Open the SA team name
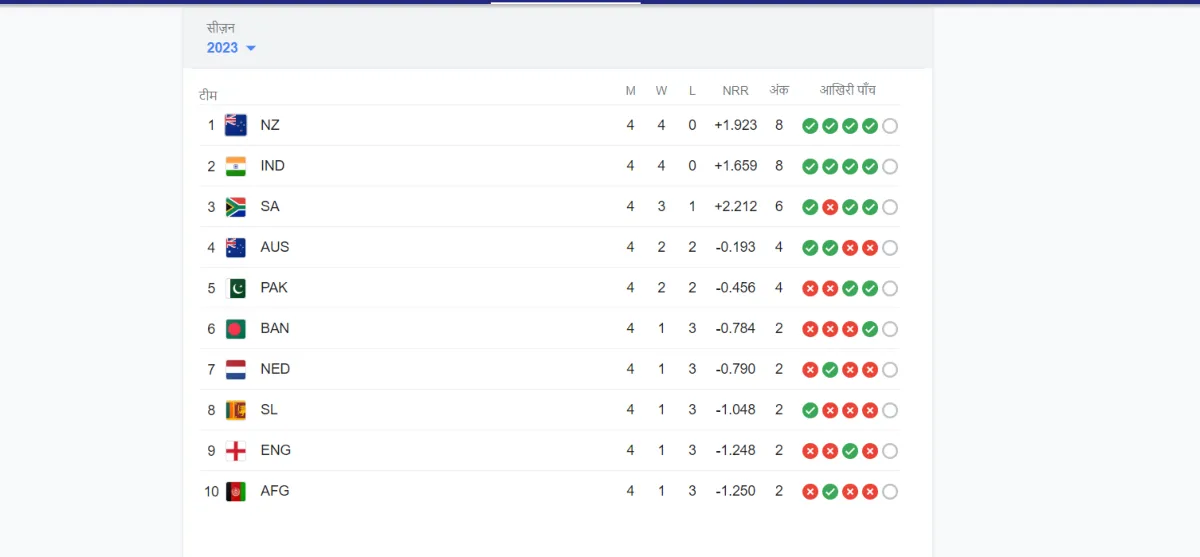The image size is (1200, 557). point(270,206)
